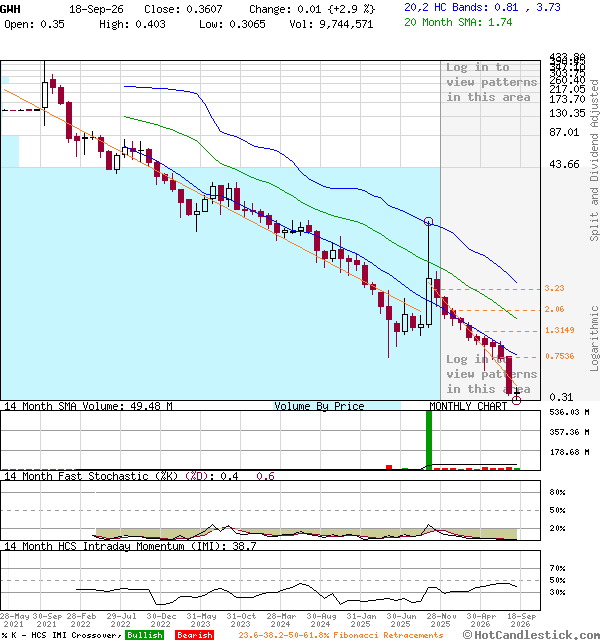Image resolution: width=600 pixels, height=640 pixels.
Task: Click the Bearish legend label
Action: click(194, 635)
